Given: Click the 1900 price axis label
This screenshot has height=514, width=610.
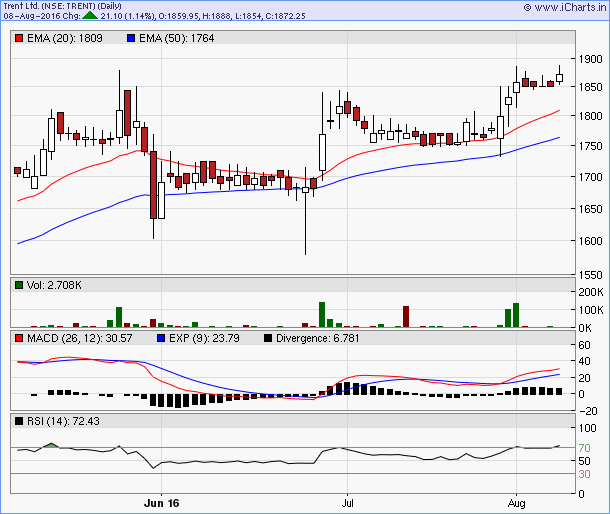Looking at the screenshot, I should point(590,59).
